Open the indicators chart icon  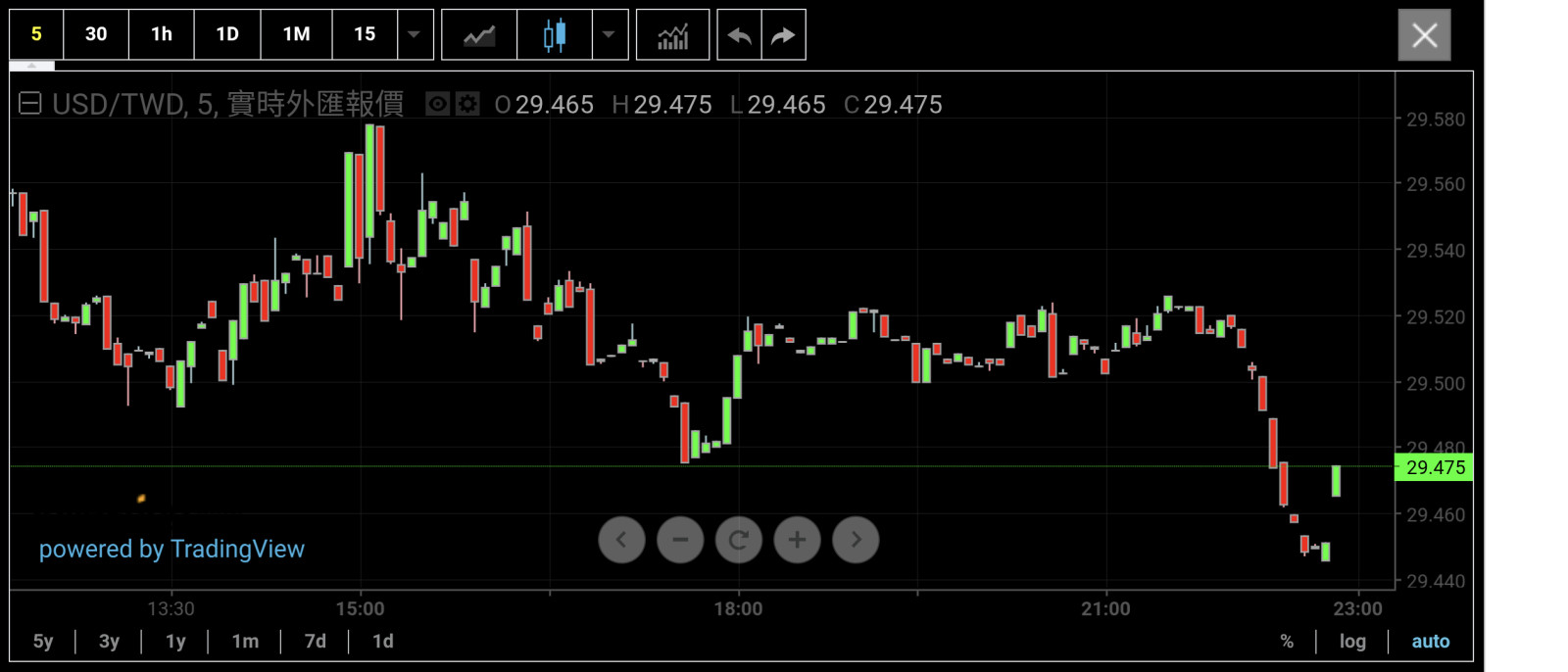click(x=672, y=35)
